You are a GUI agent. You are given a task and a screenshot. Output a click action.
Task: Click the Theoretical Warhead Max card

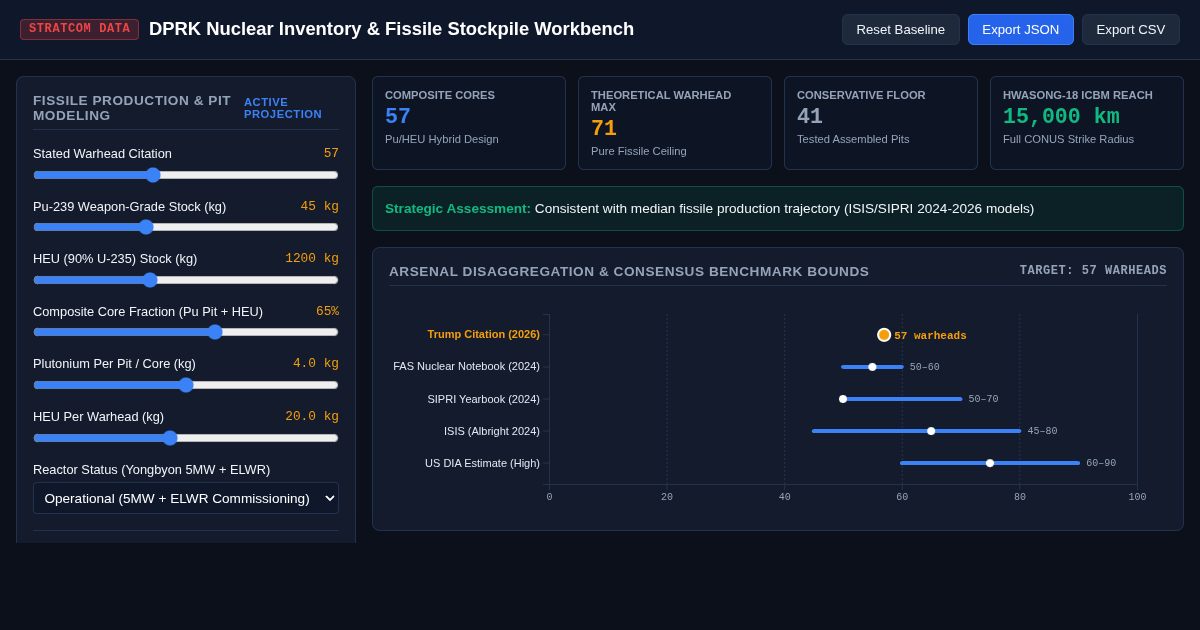[675, 123]
